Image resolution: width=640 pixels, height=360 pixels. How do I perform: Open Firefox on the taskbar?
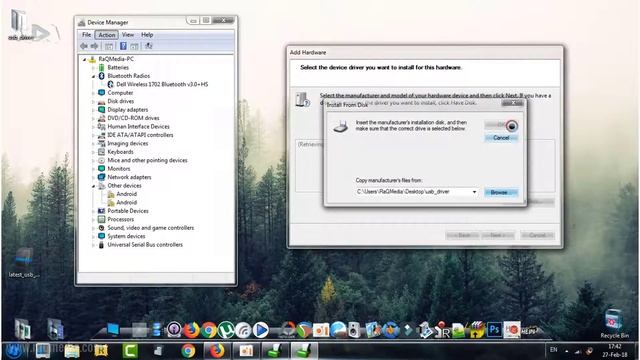(x=217, y=351)
